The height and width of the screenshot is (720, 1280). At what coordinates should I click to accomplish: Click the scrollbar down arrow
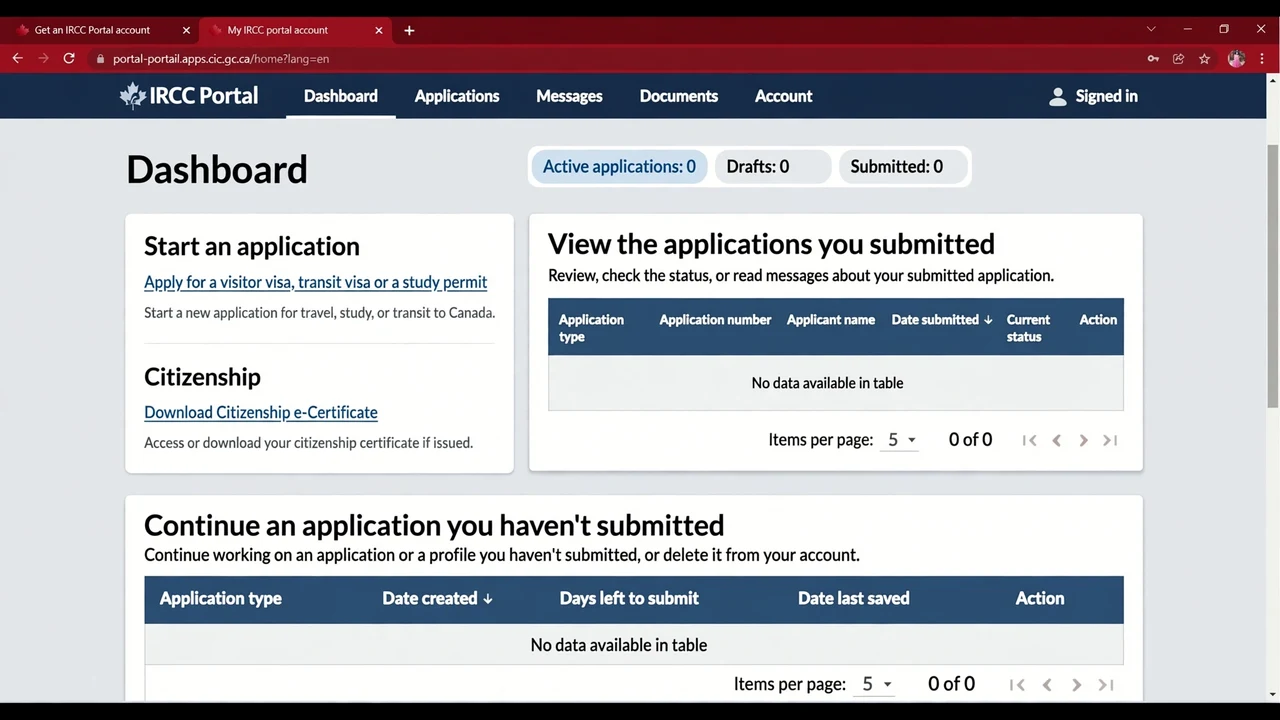(x=1272, y=694)
